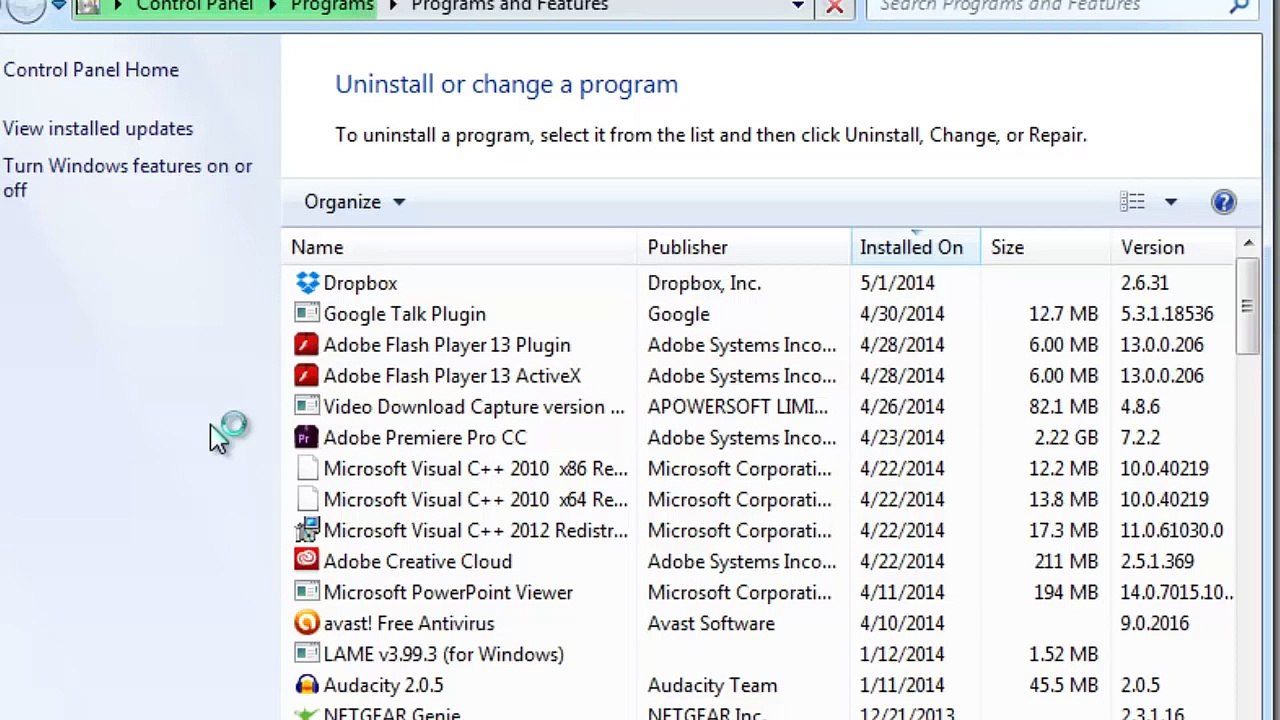
Task: Click the red X stop button in address bar
Action: click(x=835, y=7)
